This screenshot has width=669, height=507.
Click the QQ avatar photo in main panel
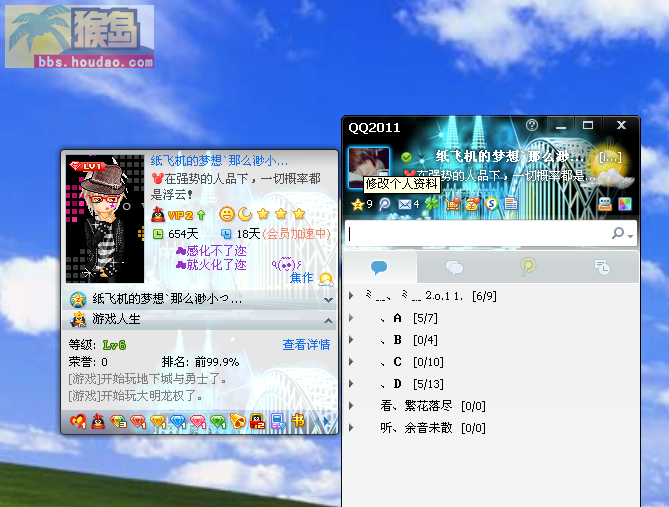pos(369,168)
